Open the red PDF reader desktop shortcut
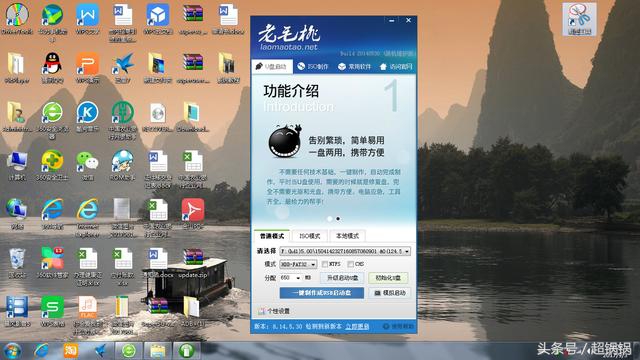The image size is (640, 360). 193,214
